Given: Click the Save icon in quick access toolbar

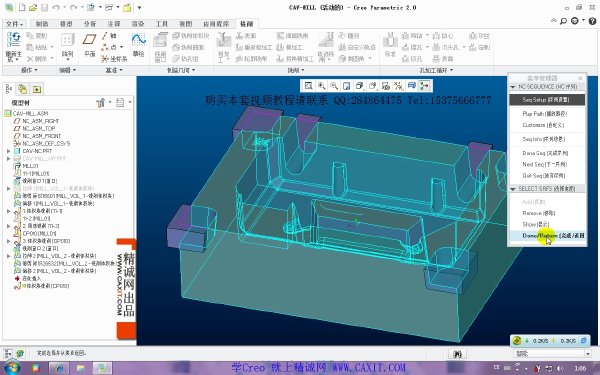Looking at the screenshot, I should tap(44, 7).
